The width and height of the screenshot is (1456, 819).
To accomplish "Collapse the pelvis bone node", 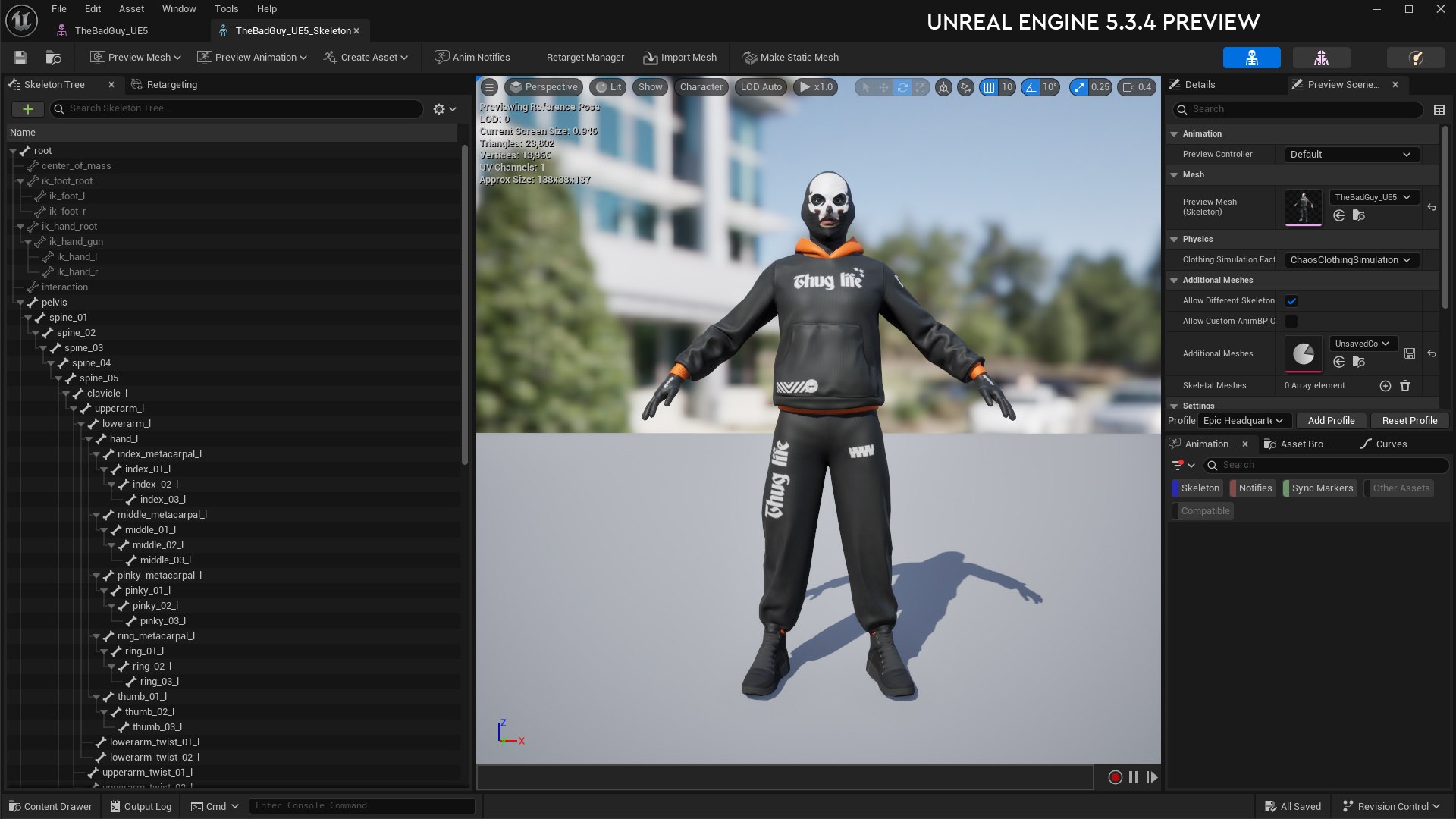I will 20,303.
